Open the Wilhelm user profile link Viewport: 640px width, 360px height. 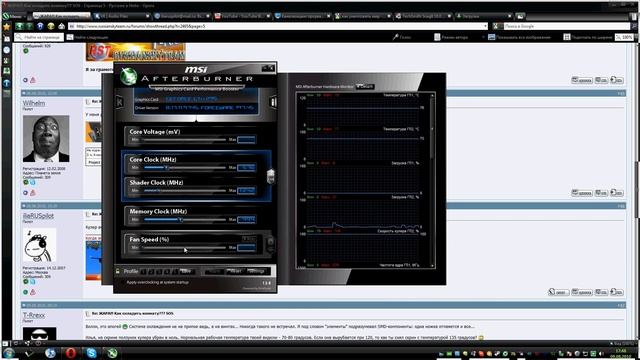[x=34, y=103]
